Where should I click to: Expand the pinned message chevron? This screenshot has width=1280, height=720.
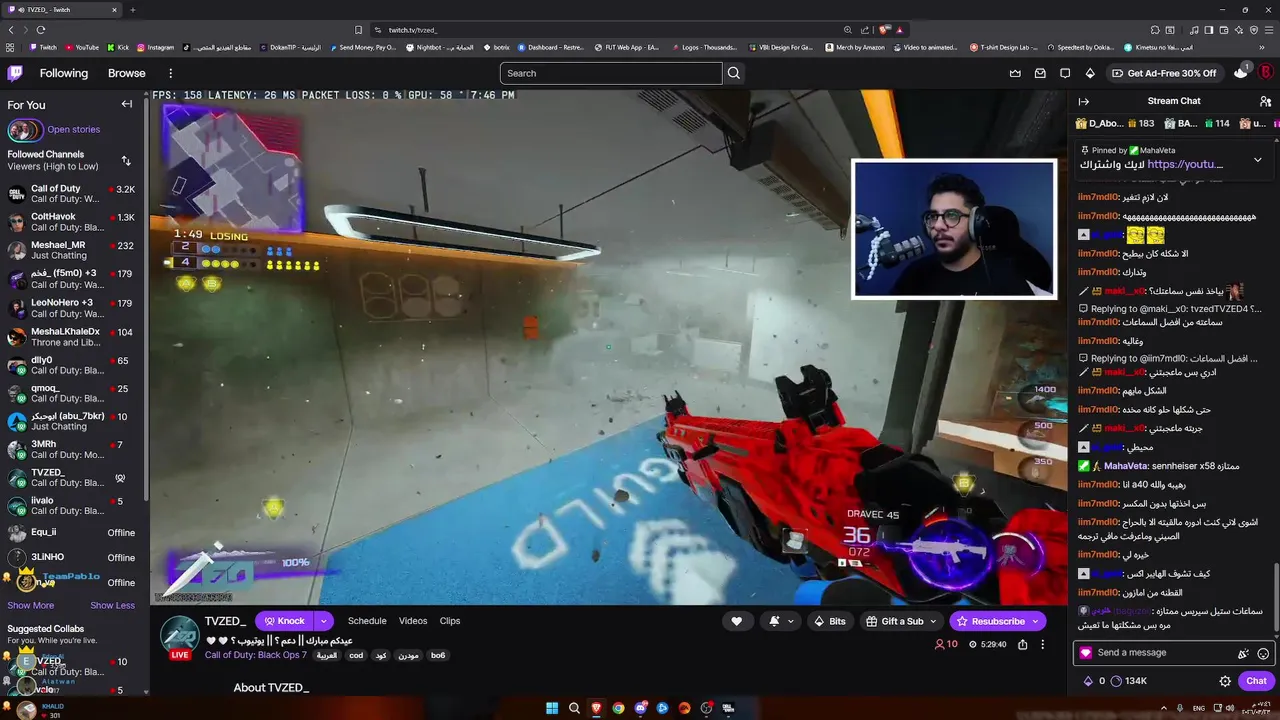pos(1258,159)
